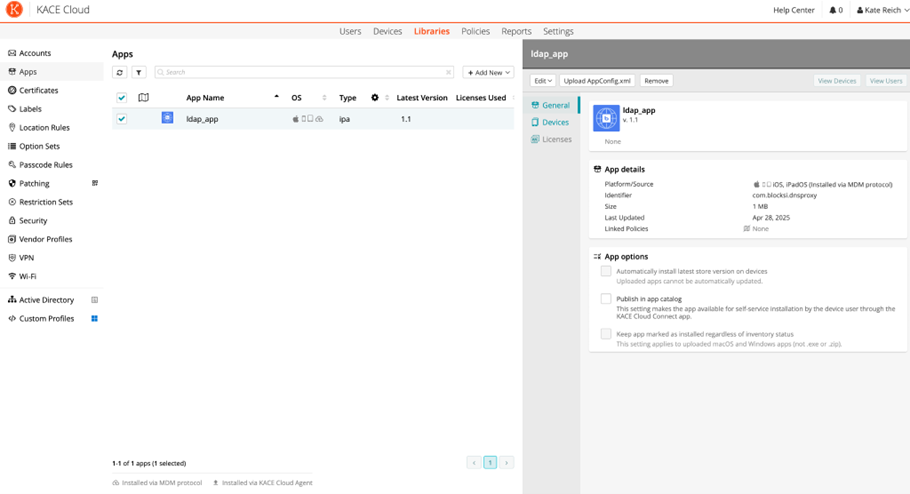Click the large ldap_app globe icon

[x=606, y=118]
